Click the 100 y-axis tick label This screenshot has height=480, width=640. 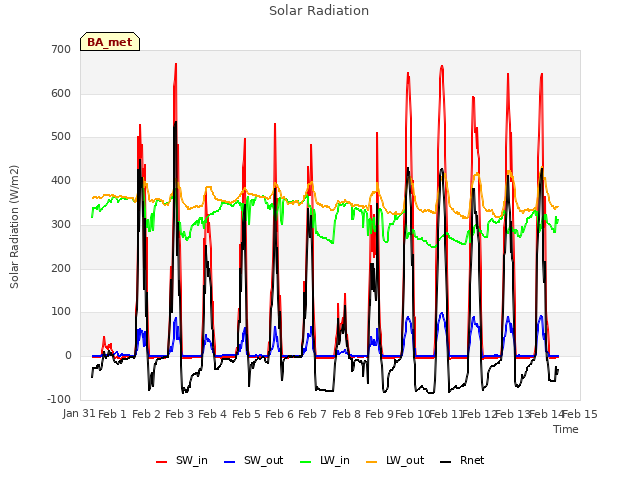click(61, 312)
